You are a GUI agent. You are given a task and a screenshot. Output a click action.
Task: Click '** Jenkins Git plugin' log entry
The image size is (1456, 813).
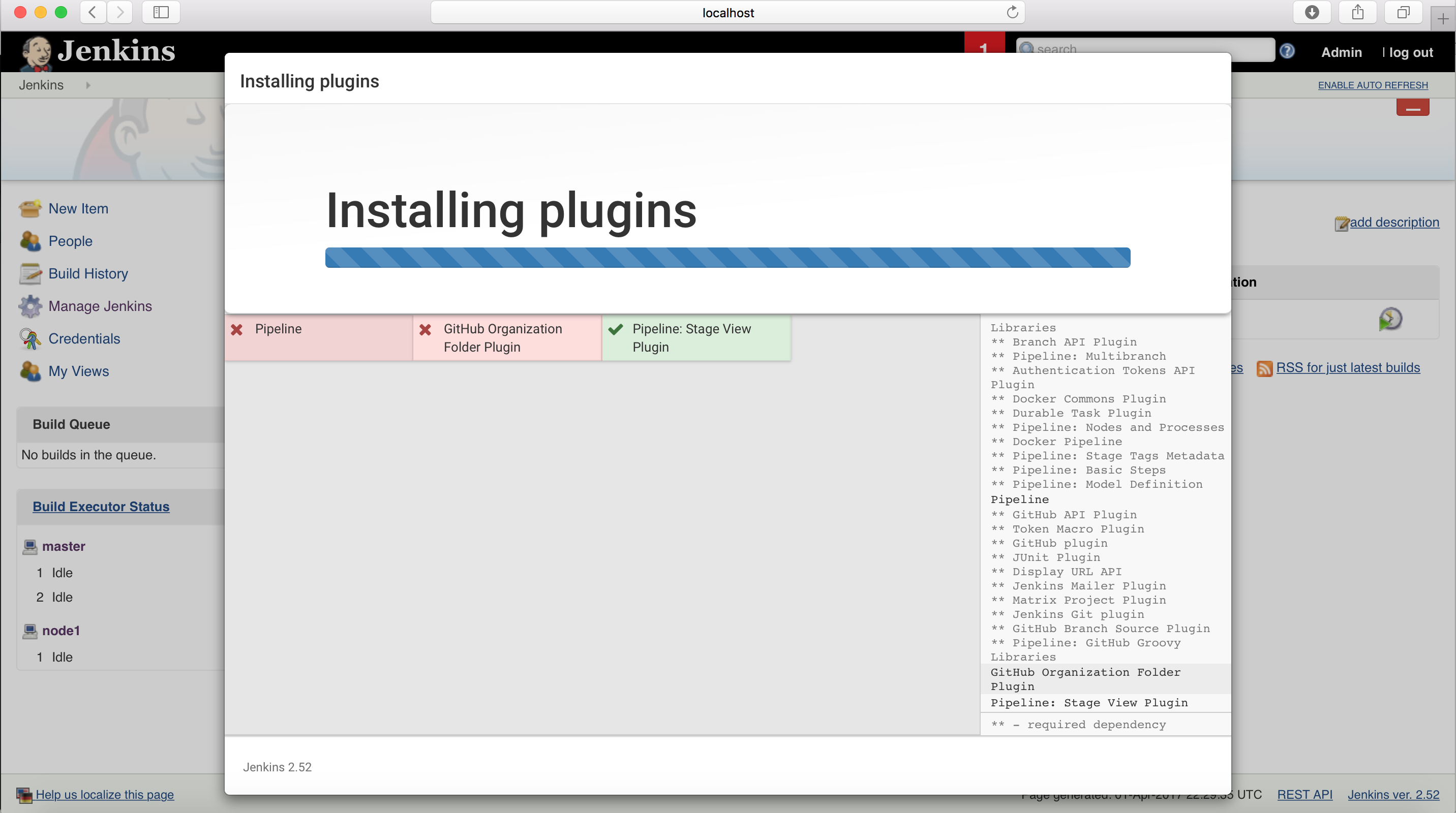click(1067, 615)
